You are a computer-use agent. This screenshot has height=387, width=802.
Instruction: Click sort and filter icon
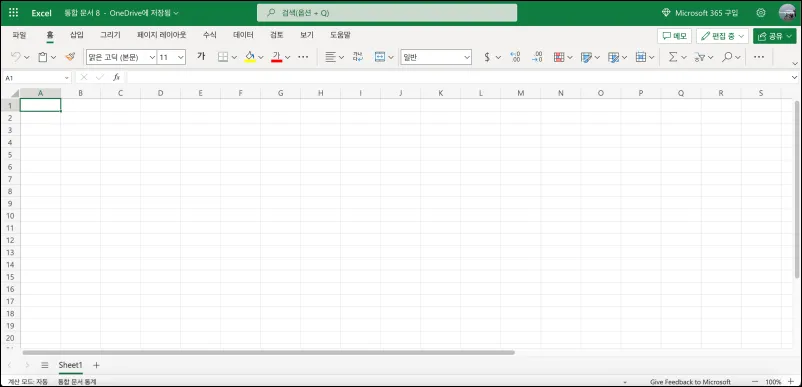point(699,57)
